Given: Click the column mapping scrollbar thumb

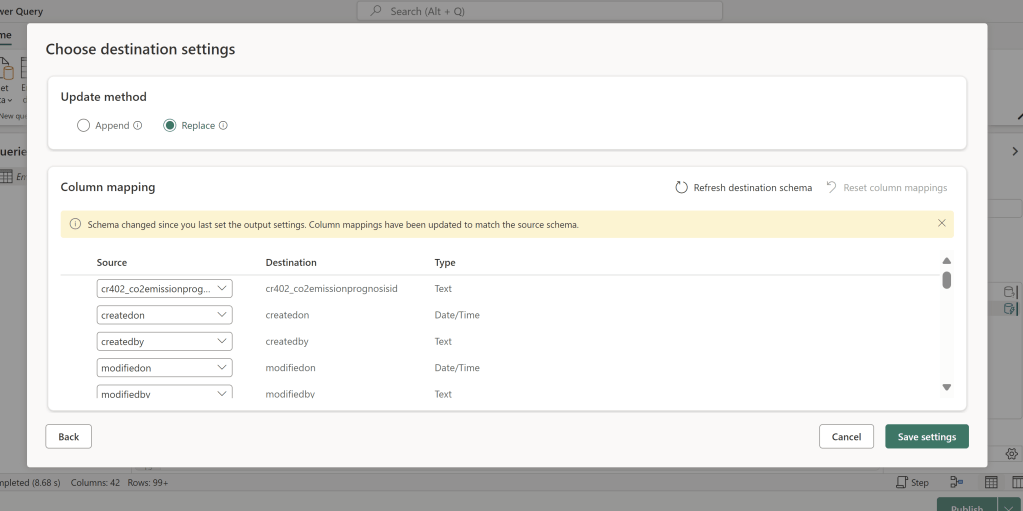Looking at the screenshot, I should (x=946, y=280).
